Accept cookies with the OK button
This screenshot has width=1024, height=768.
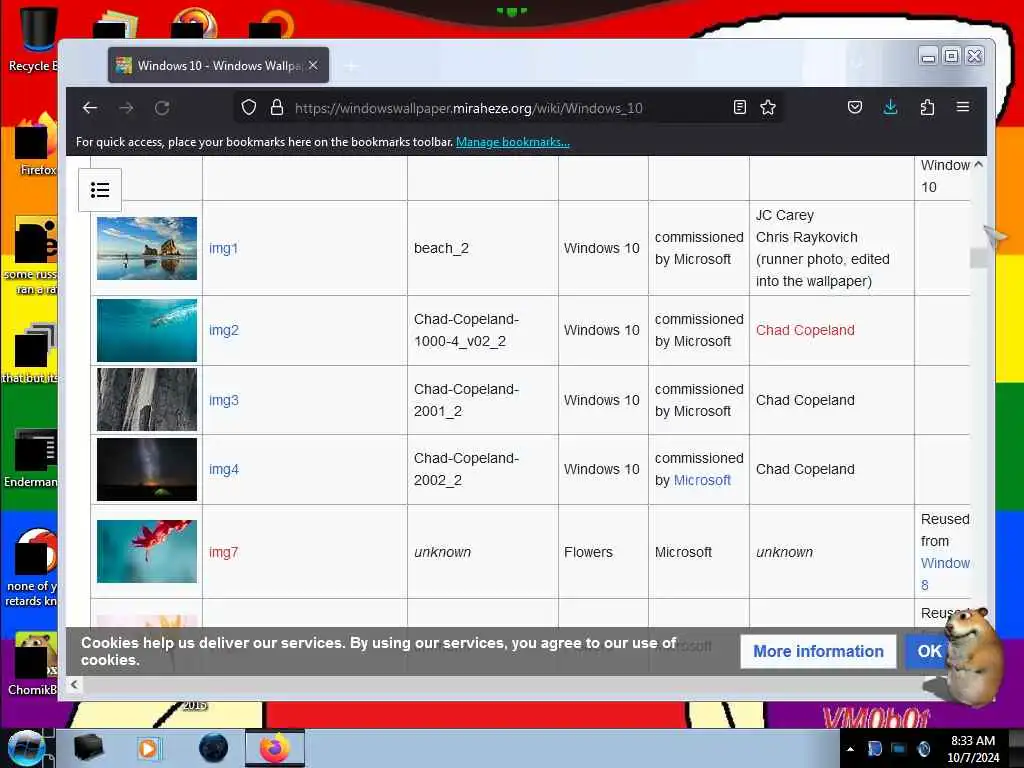tap(929, 651)
